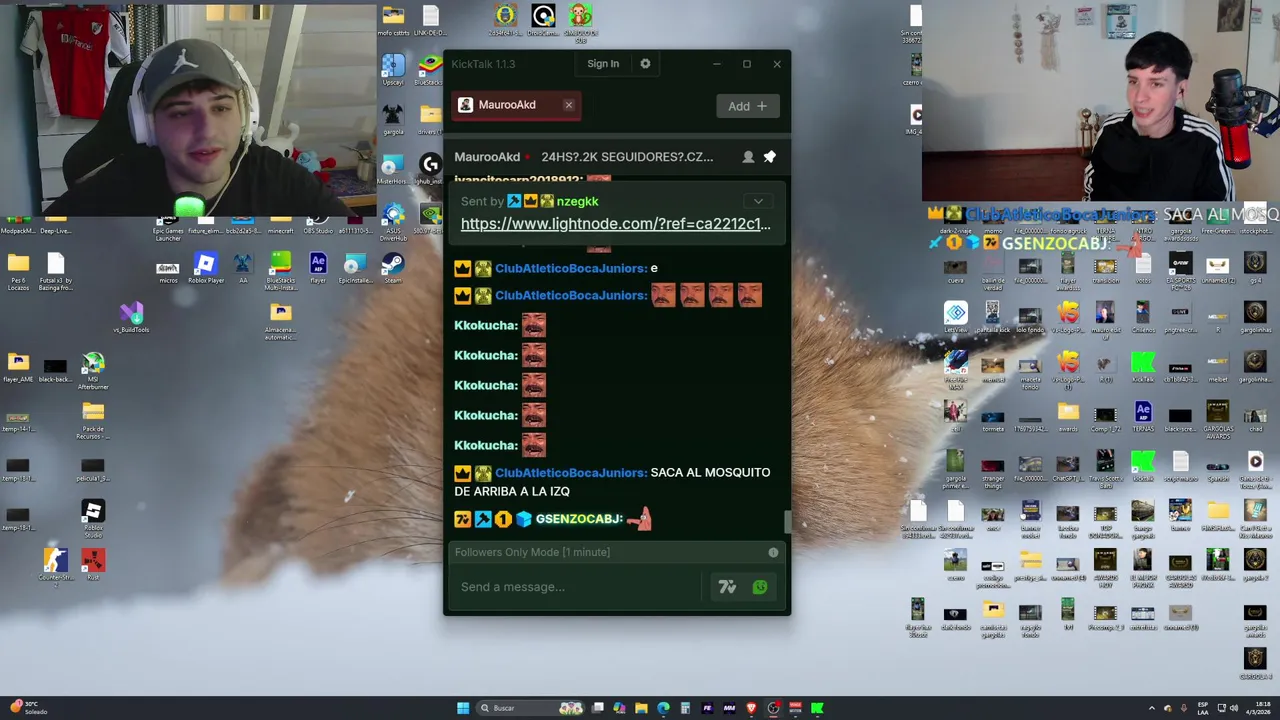The width and height of the screenshot is (1280, 720).
Task: Click ClubAtleticoBocaJuniors name on the "e" message
Action: pos(571,268)
